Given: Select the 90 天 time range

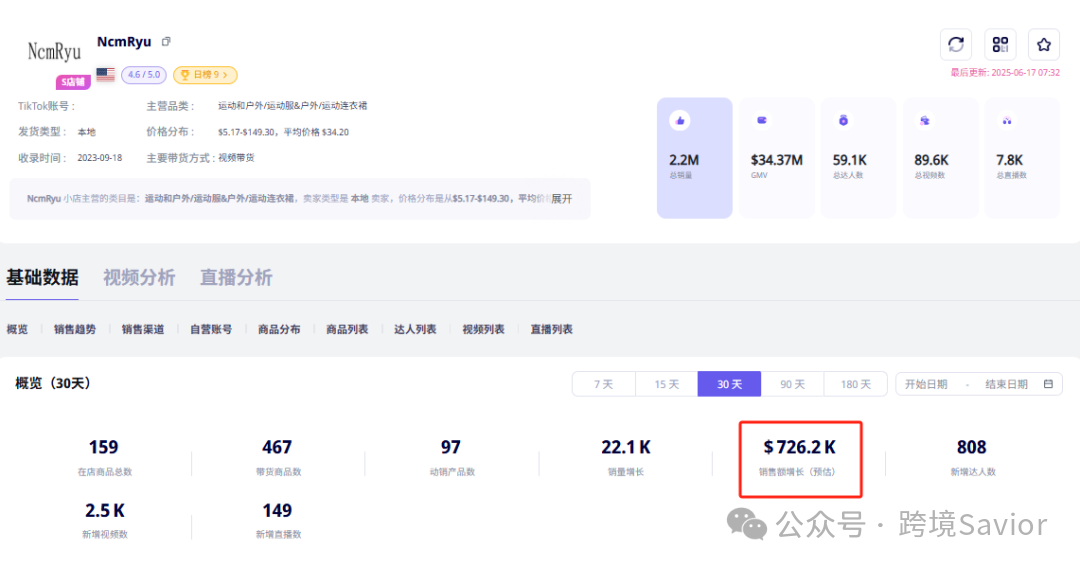Looking at the screenshot, I should pyautogui.click(x=793, y=384).
